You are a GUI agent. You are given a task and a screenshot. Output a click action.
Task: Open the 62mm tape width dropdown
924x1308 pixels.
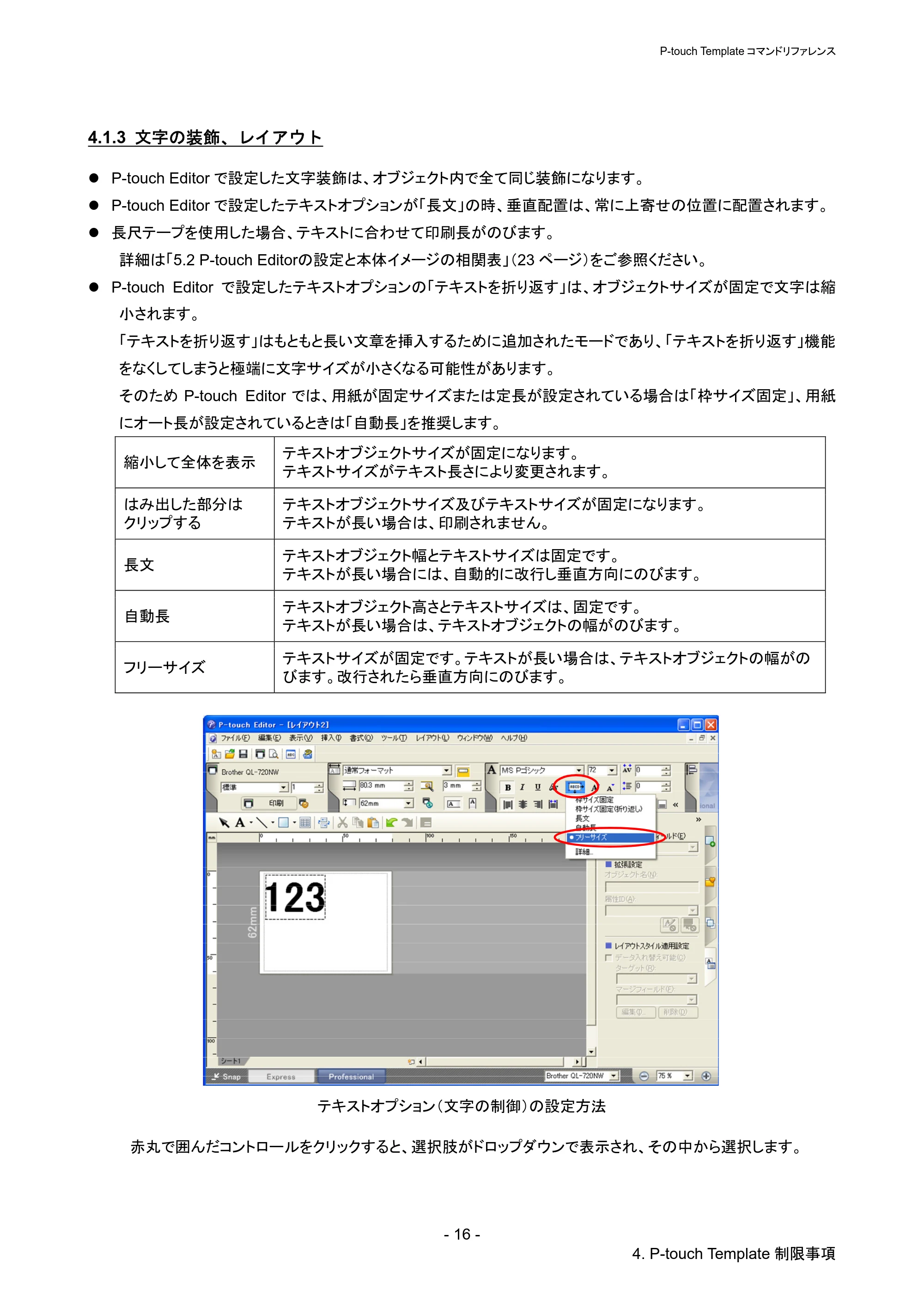click(409, 803)
